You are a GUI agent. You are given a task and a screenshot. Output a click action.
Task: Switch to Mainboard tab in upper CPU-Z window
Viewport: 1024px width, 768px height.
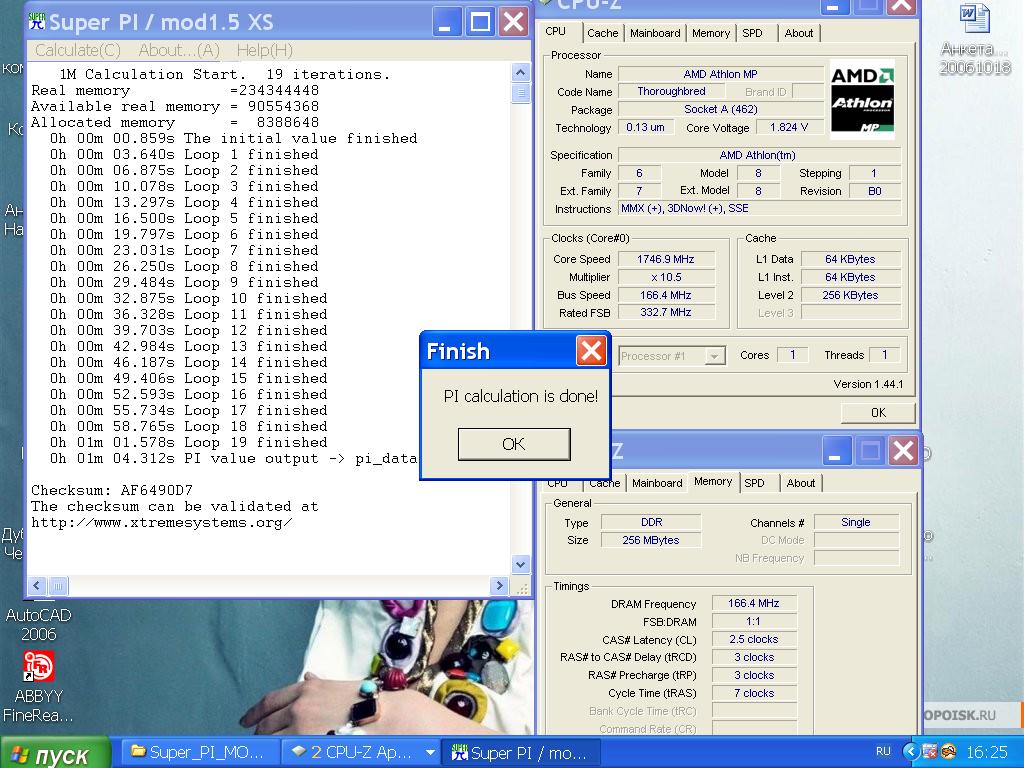pos(655,33)
